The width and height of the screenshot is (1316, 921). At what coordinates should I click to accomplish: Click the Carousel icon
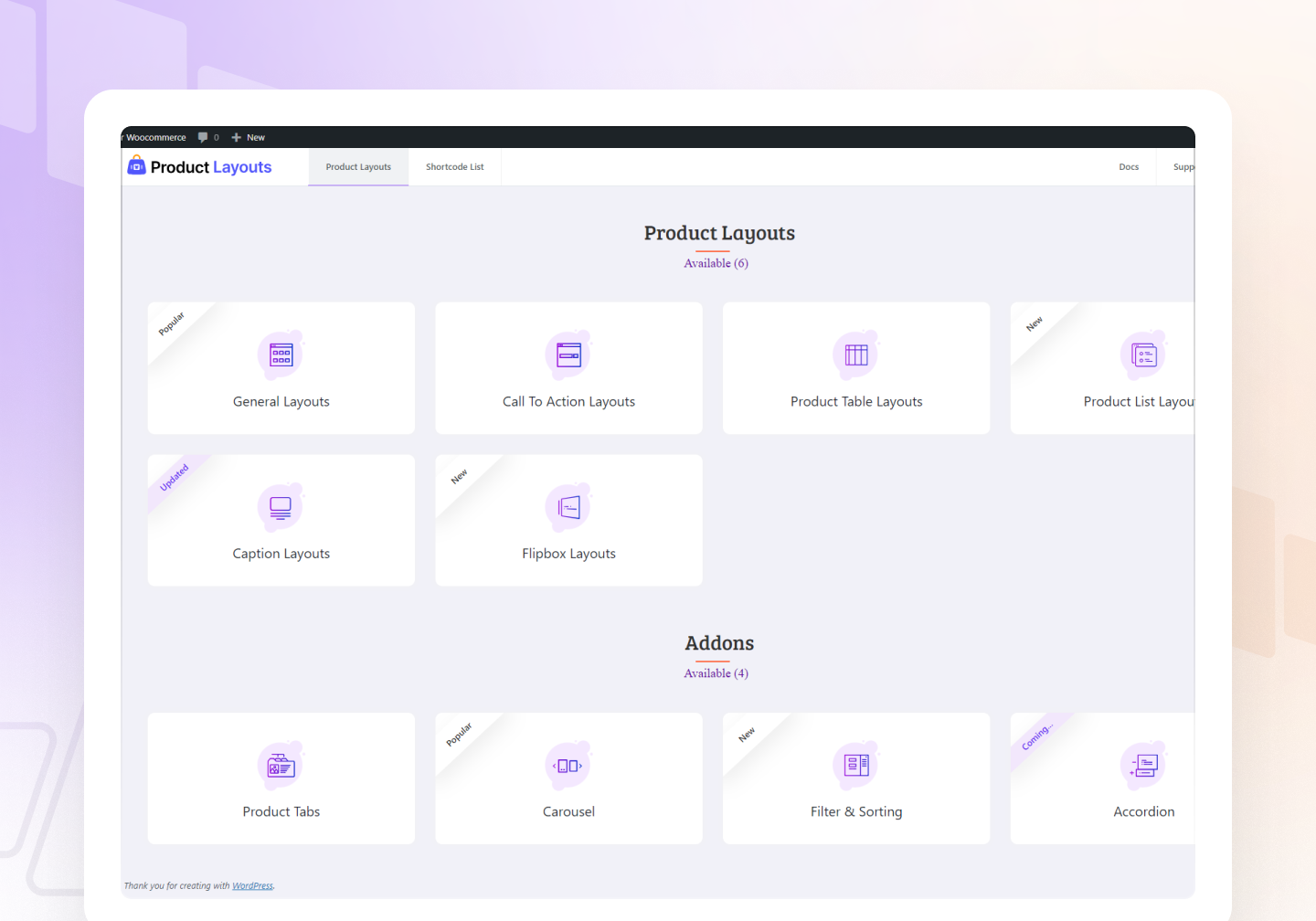click(x=568, y=766)
